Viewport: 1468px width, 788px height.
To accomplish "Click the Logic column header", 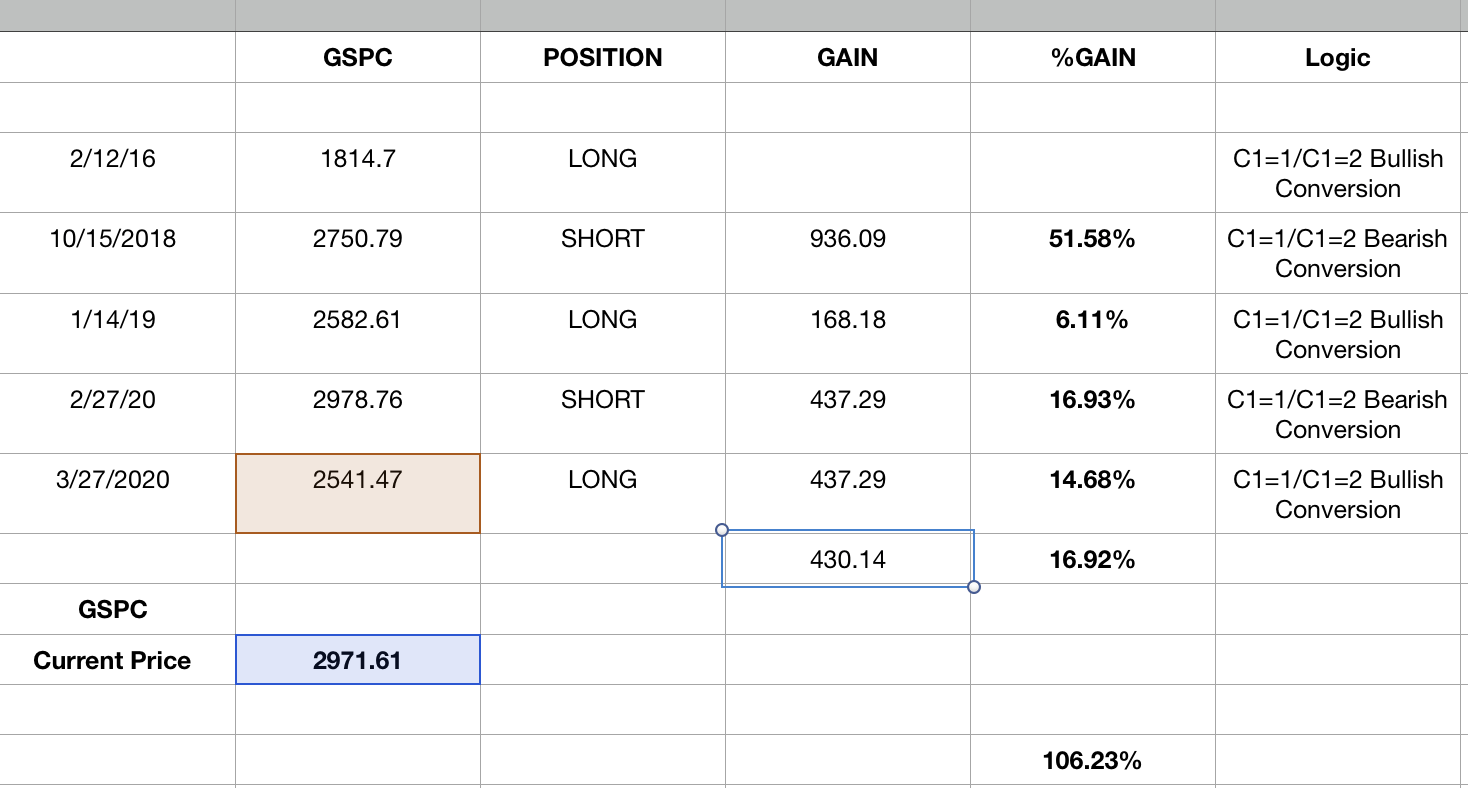I will (1338, 58).
